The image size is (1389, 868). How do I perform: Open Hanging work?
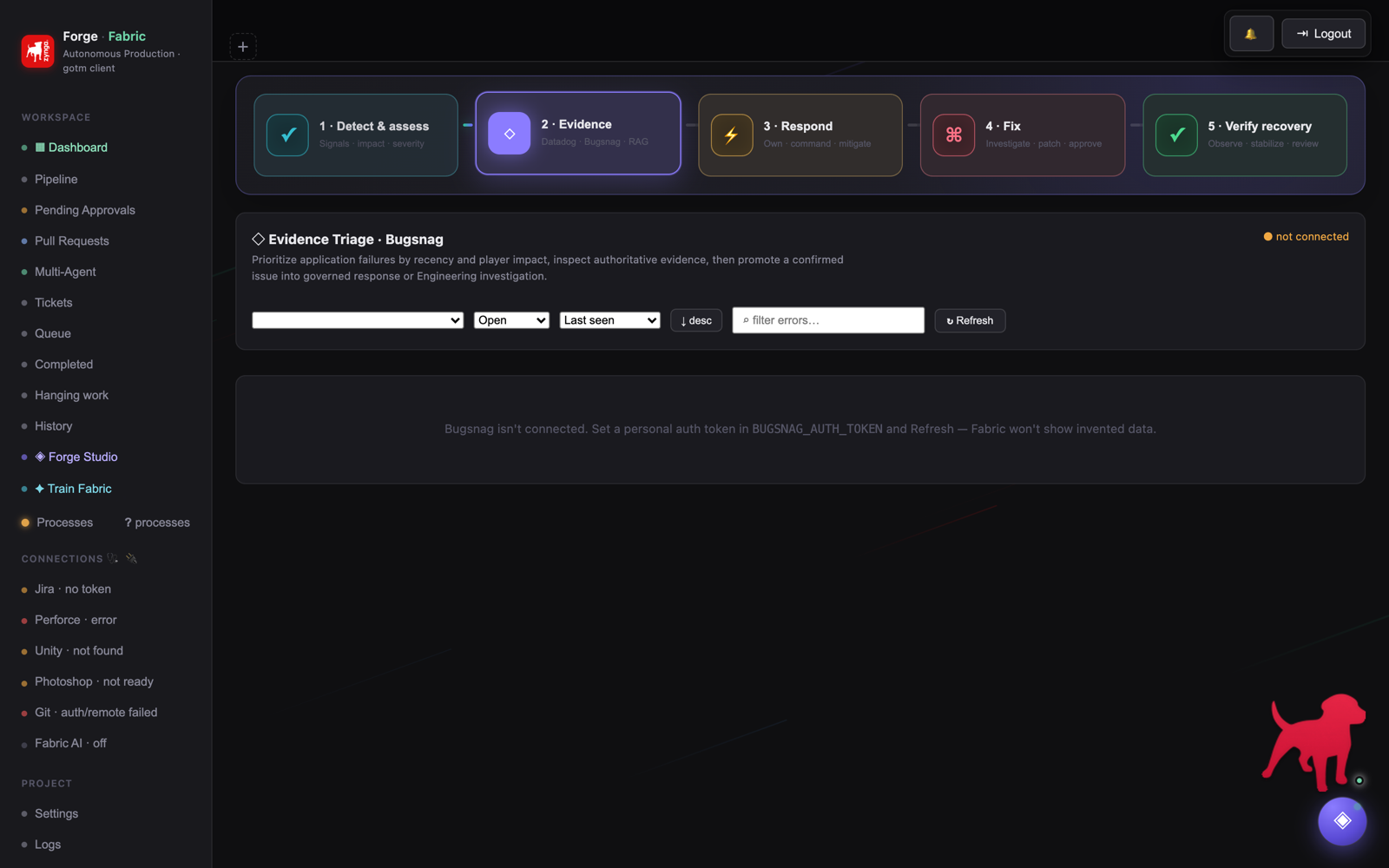tap(71, 395)
